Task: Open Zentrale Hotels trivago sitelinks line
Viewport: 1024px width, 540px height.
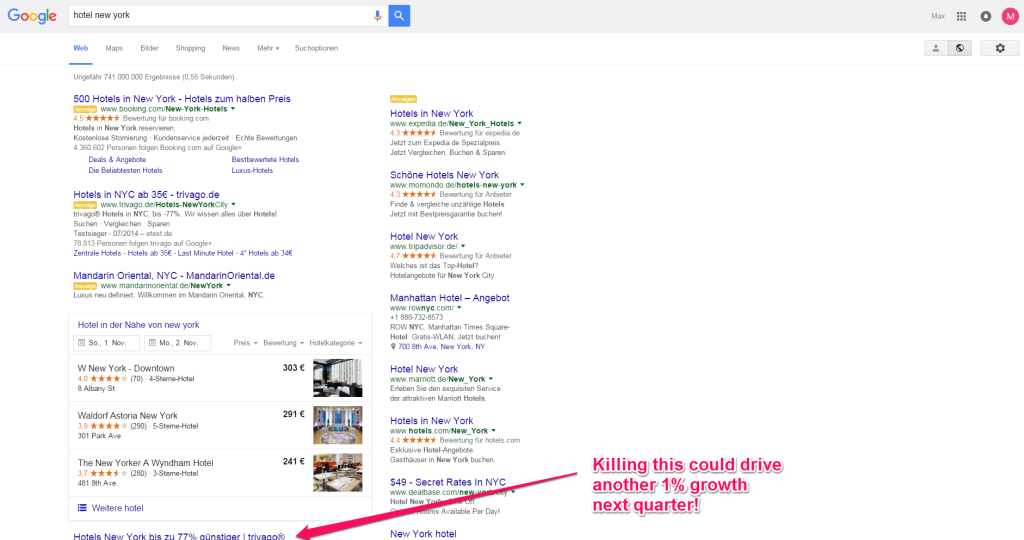Action: pyautogui.click(x=183, y=253)
